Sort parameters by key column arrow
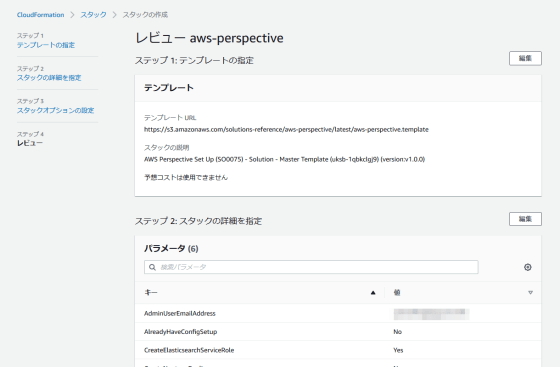The image size is (560, 367). coord(373,293)
